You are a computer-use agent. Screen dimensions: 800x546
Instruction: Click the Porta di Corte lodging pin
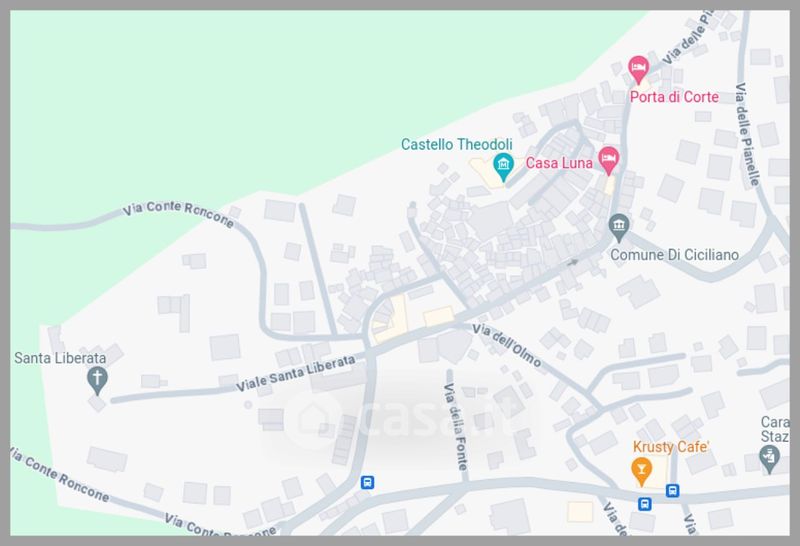(x=638, y=69)
